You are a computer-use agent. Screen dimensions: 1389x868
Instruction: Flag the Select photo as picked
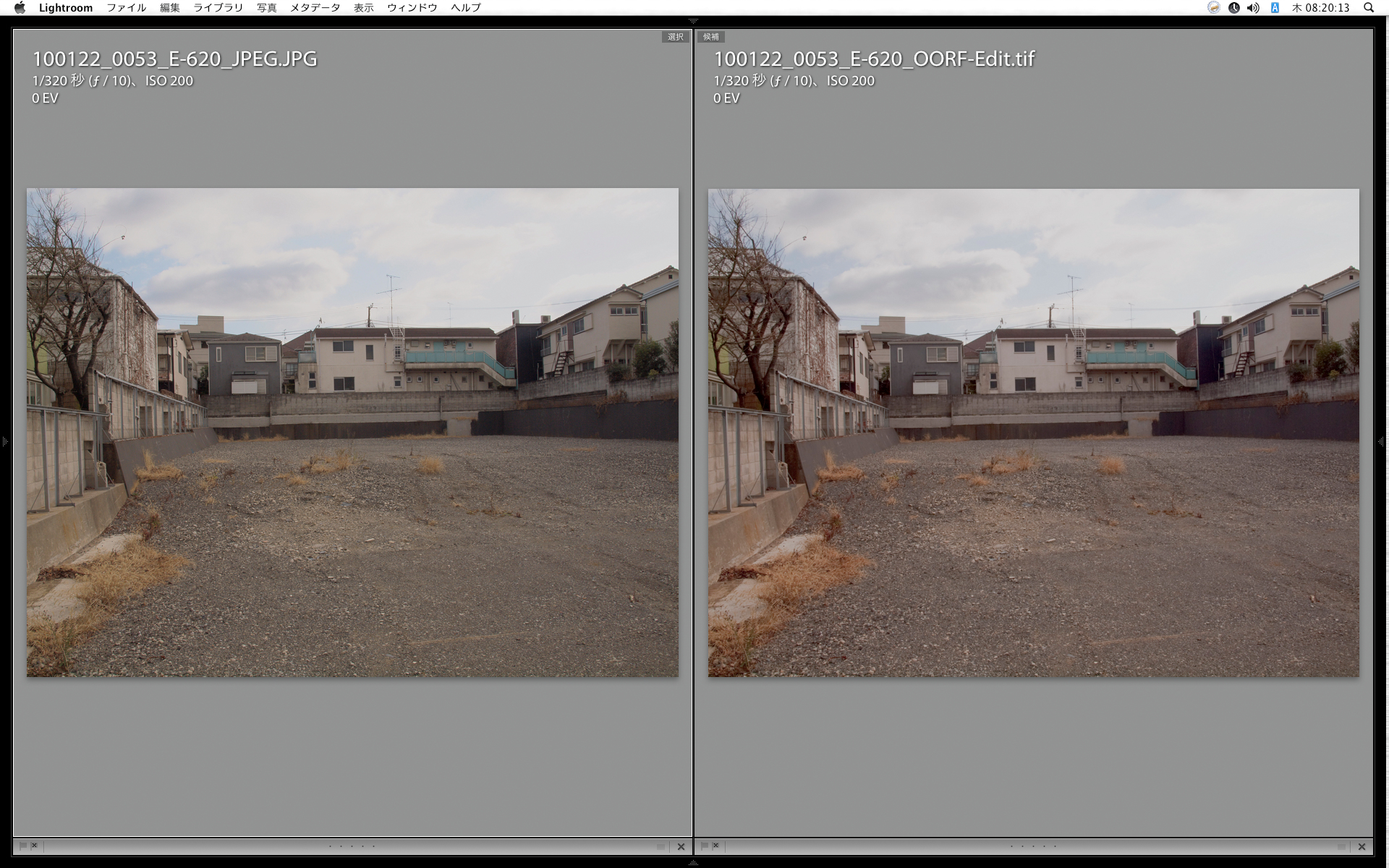(22, 846)
